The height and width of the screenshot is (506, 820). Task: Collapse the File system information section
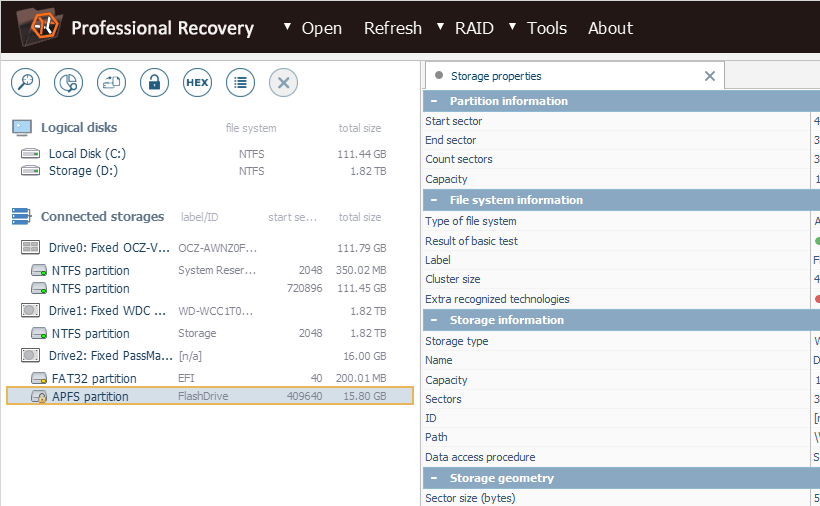[434, 200]
